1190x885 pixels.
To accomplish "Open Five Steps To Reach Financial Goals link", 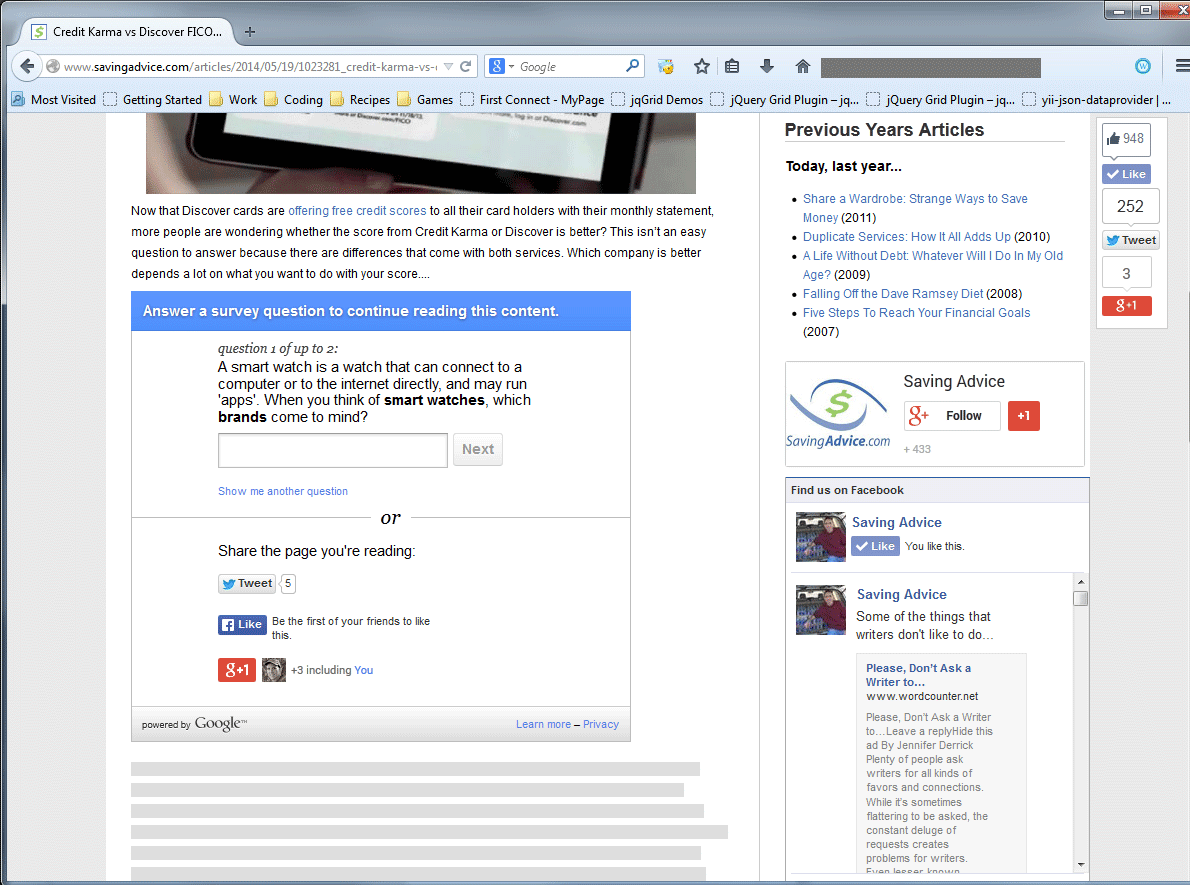I will [916, 313].
